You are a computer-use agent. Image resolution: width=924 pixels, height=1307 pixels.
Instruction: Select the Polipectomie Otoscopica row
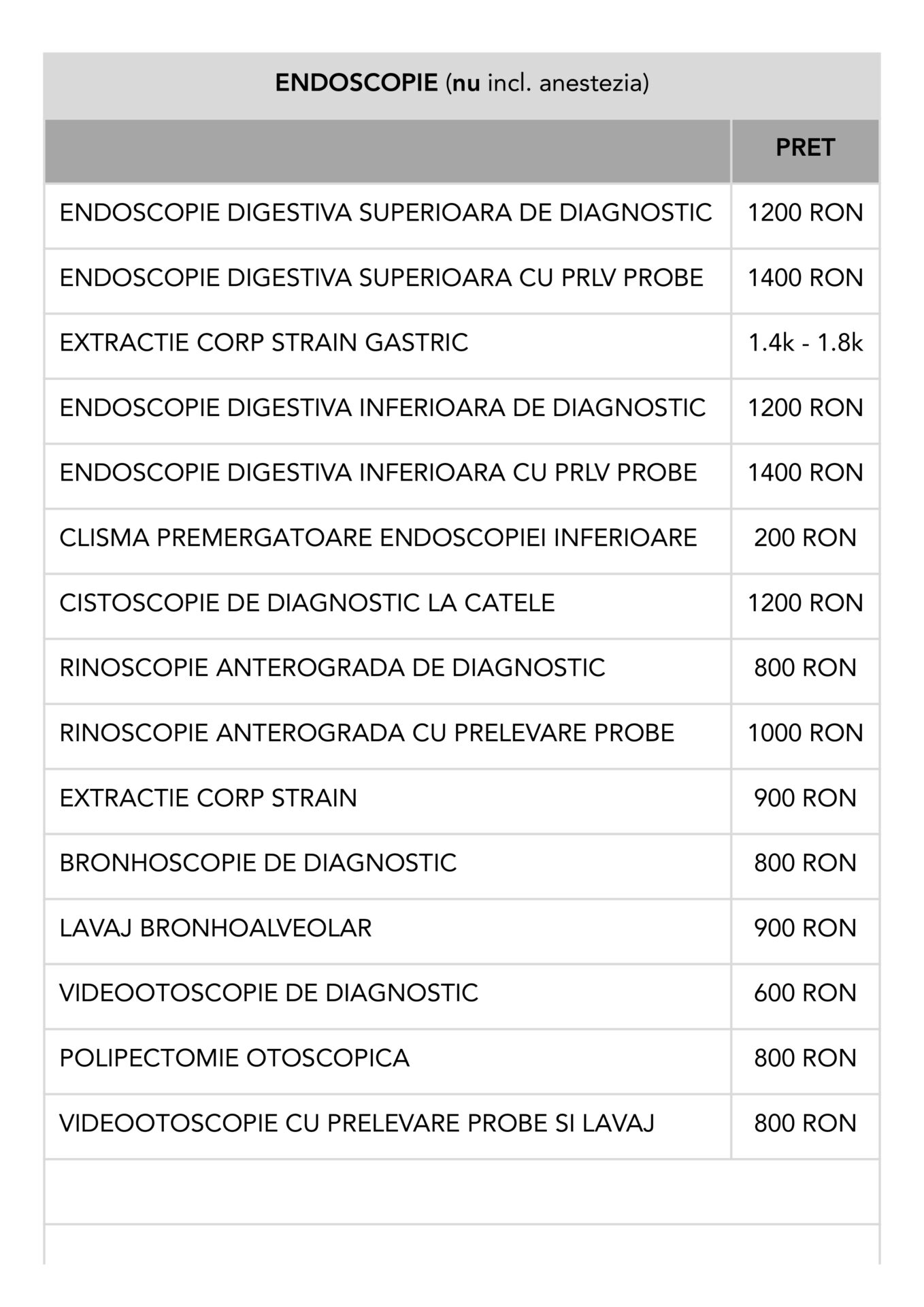point(234,1058)
